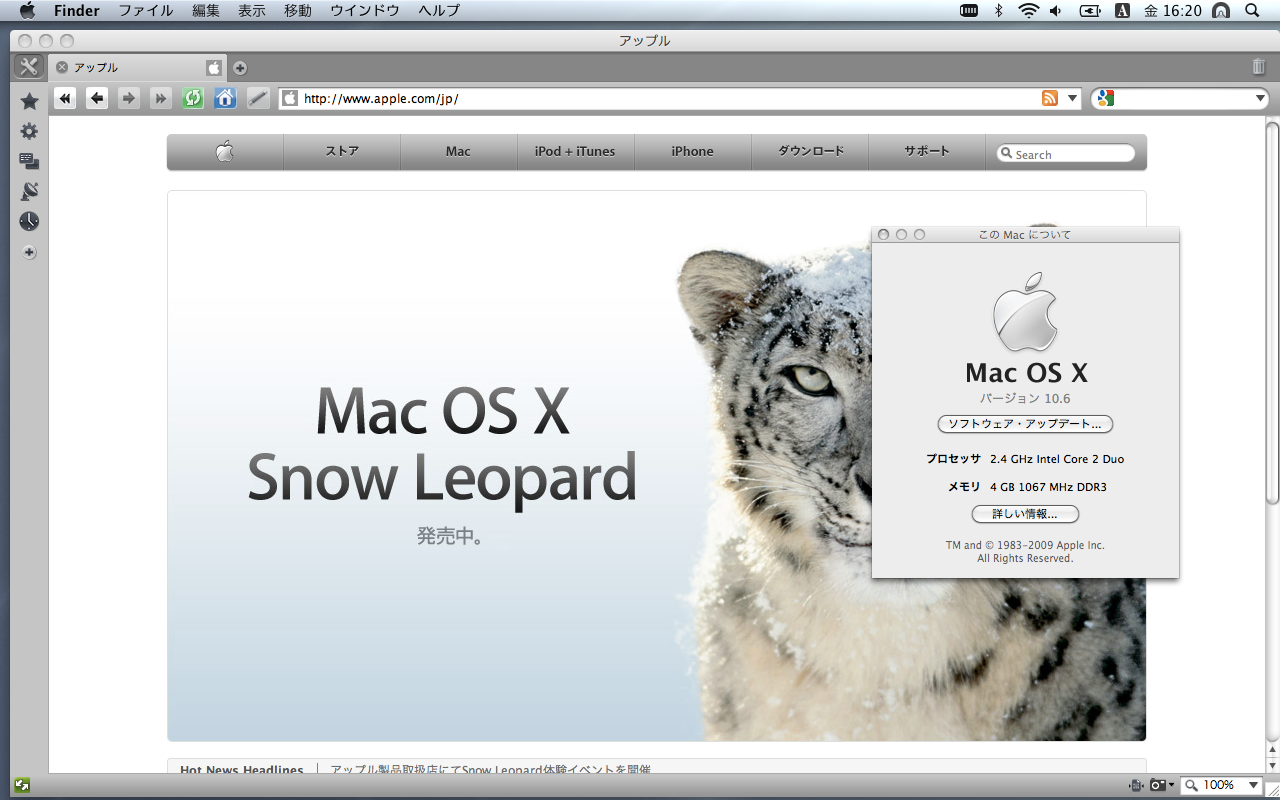Click the iPhone navigation link
This screenshot has height=800, width=1280.
pos(692,152)
